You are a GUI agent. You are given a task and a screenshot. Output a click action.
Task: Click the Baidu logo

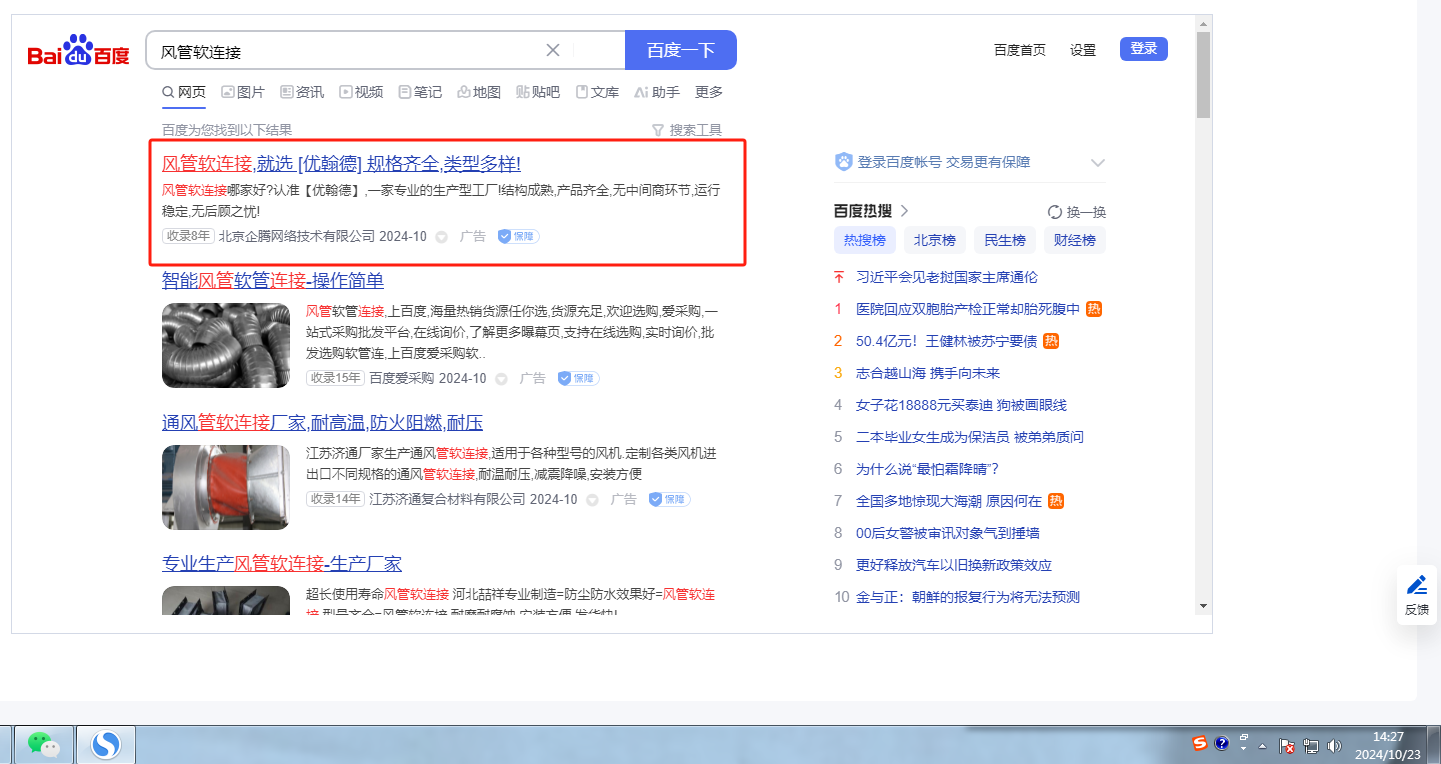click(78, 50)
